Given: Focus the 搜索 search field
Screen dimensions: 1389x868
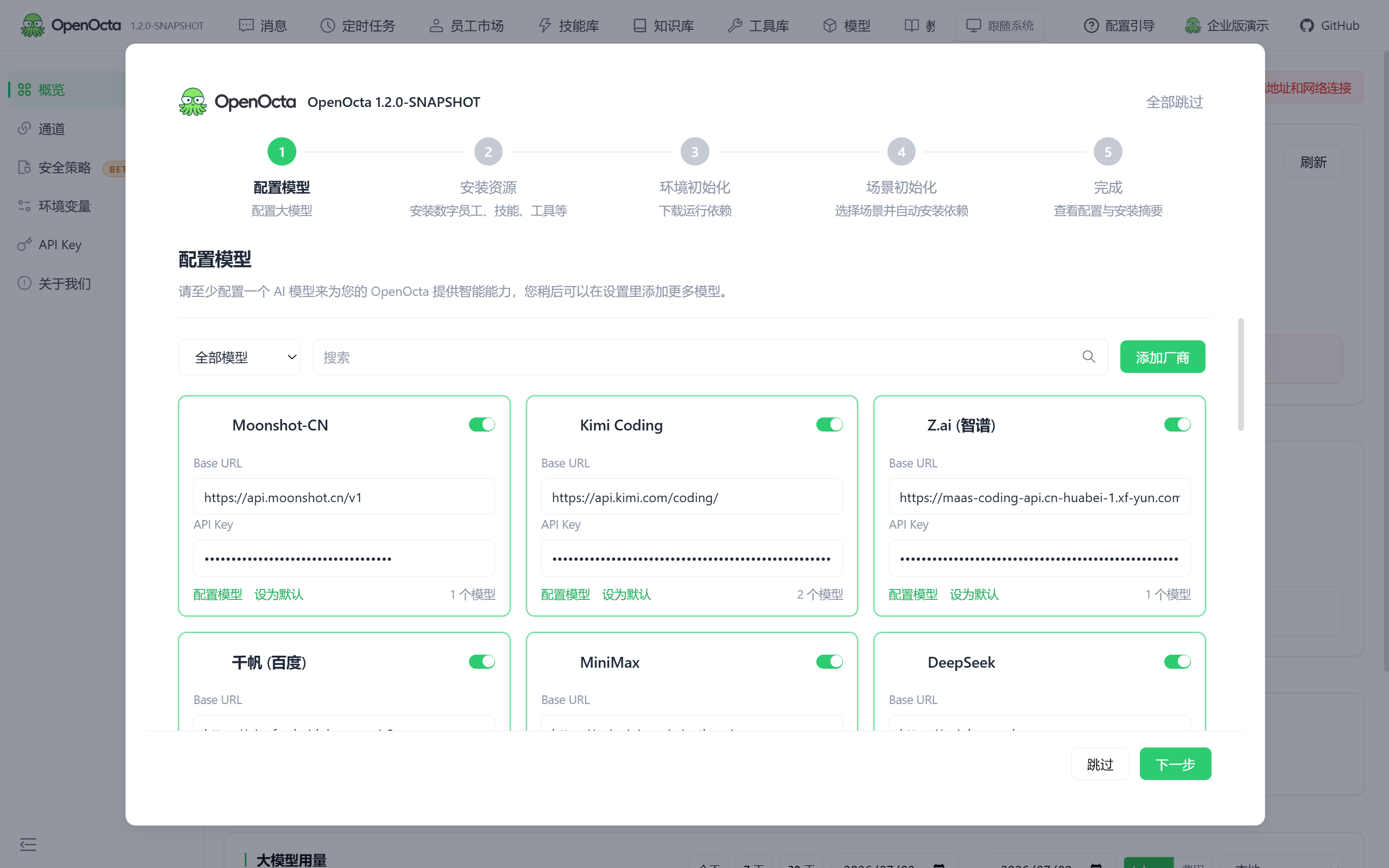Looking at the screenshot, I should [710, 357].
